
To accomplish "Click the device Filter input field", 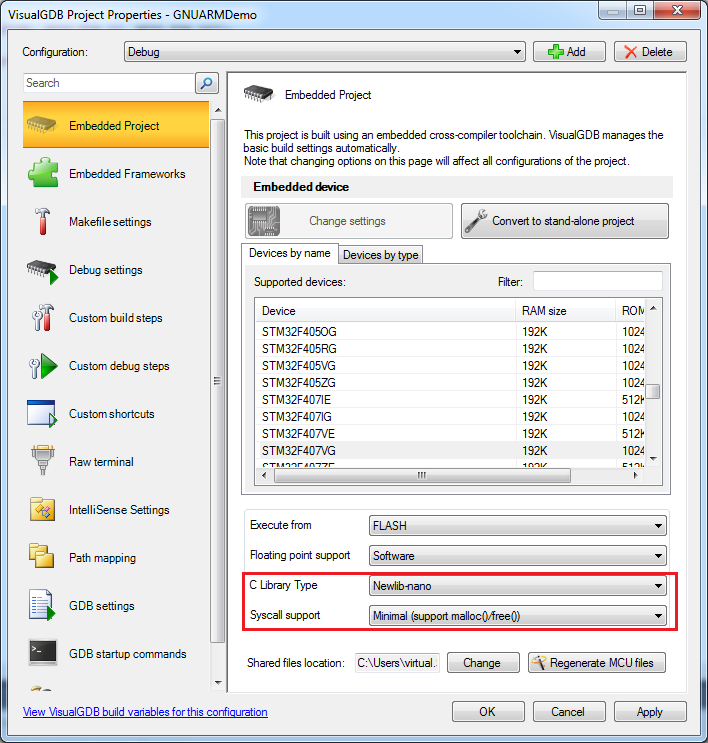I will 598,281.
